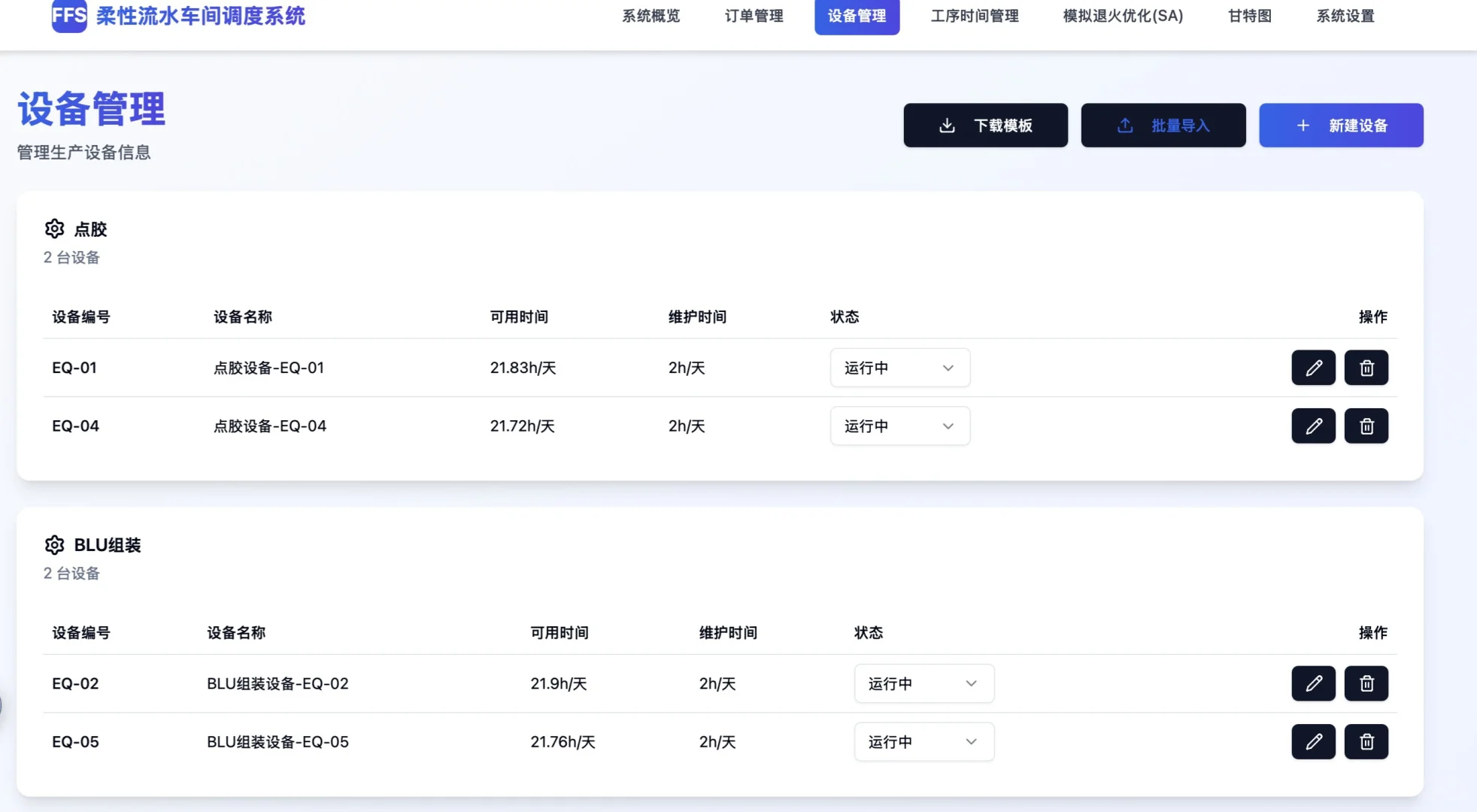1477x812 pixels.
Task: Open the 运行中 selector for EQ-02
Action: (x=924, y=683)
